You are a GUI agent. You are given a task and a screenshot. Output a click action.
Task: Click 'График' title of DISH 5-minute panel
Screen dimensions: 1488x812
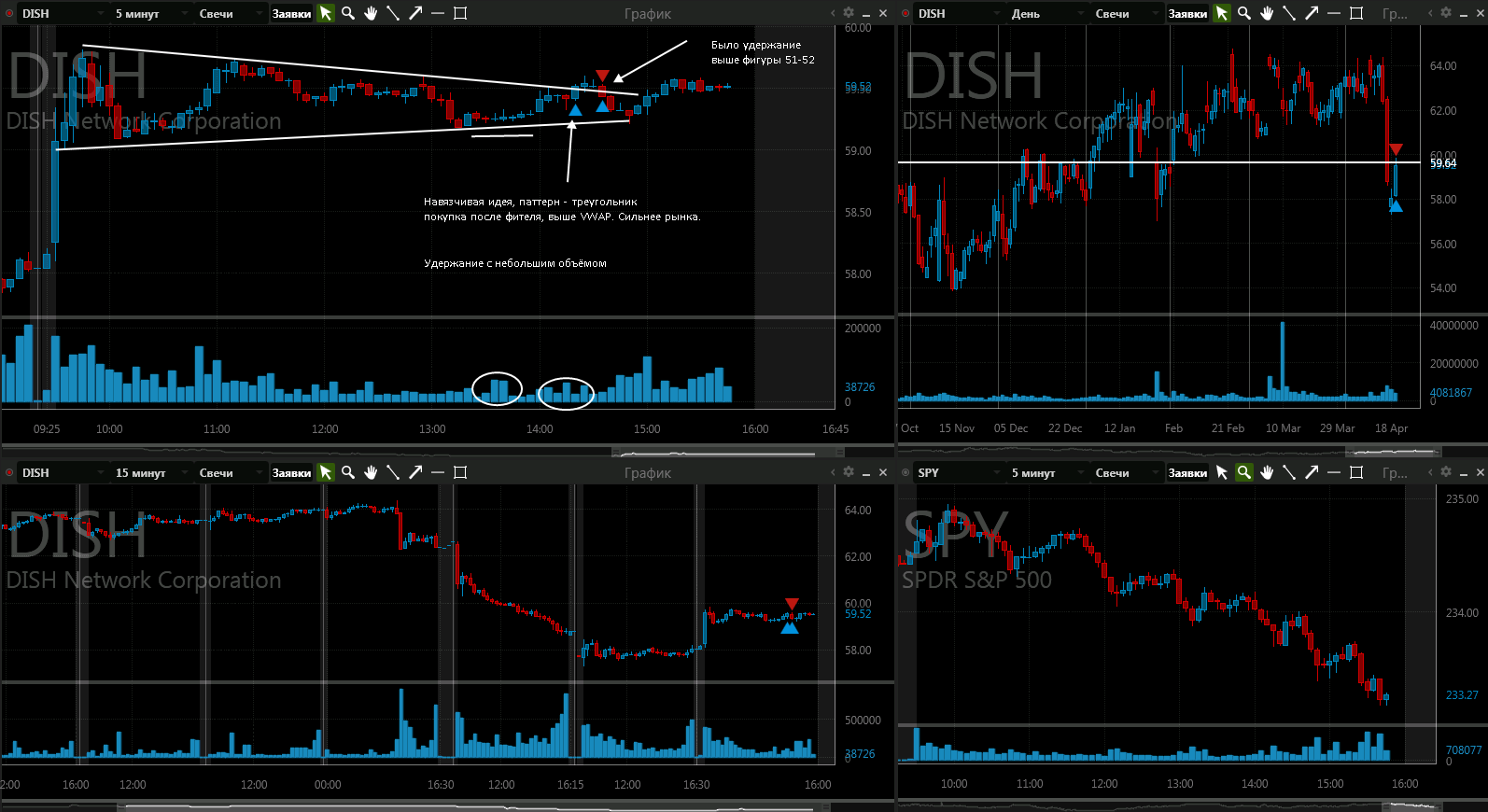[648, 14]
